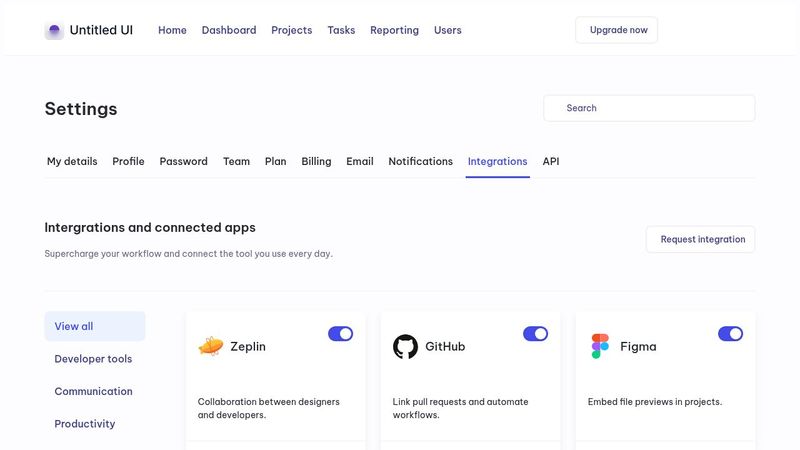The width and height of the screenshot is (800, 450).
Task: Turn off the GitHub integration switch
Action: (535, 334)
